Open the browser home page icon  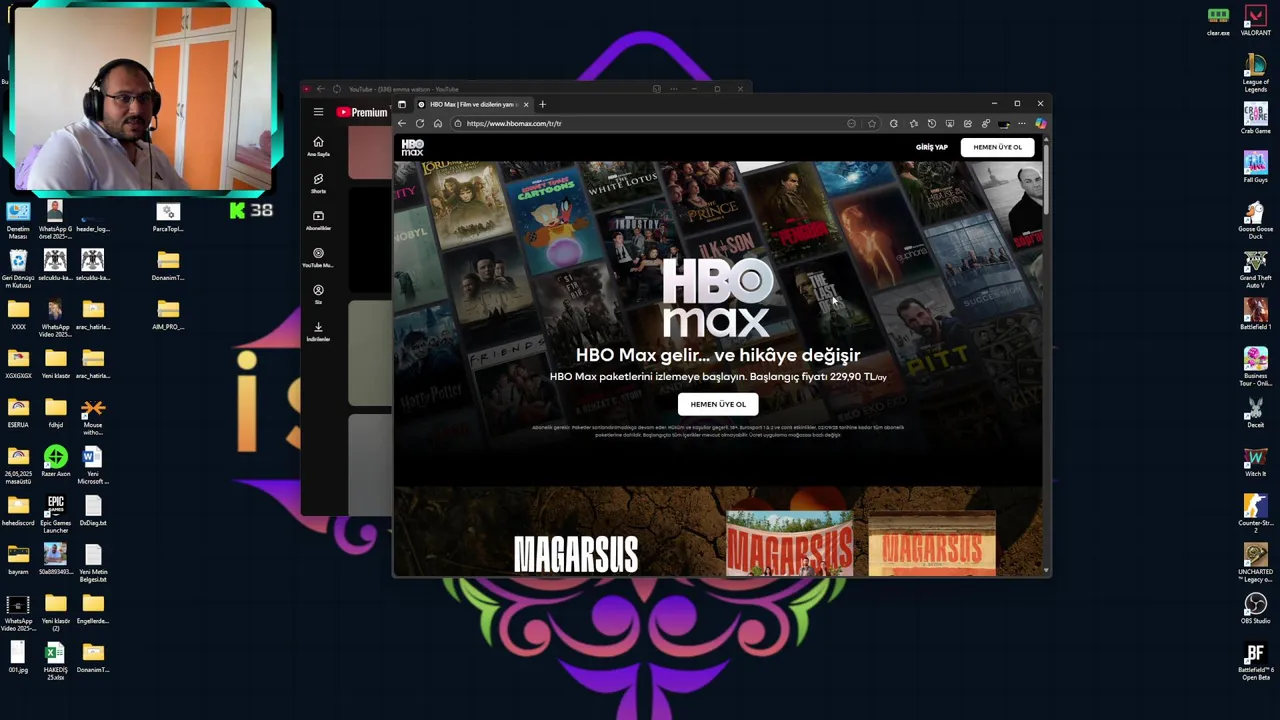point(438,124)
